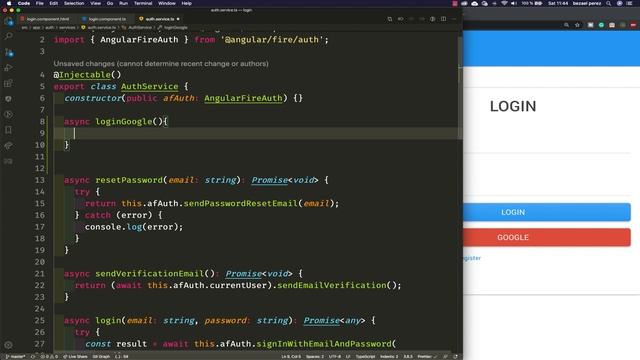Viewport: 640px width, 360px height.
Task: Click the resetPassword method name
Action: 129,180
